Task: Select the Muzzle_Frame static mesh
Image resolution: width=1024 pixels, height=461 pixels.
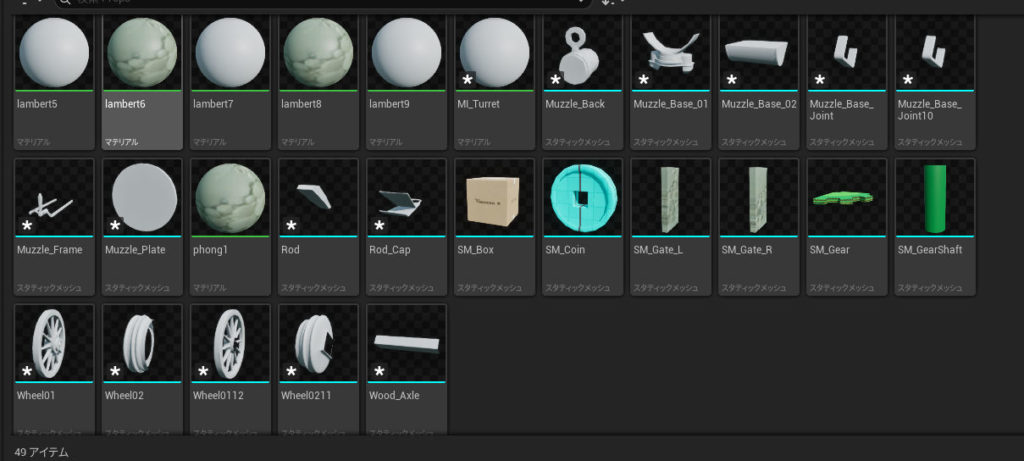Action: coord(55,198)
